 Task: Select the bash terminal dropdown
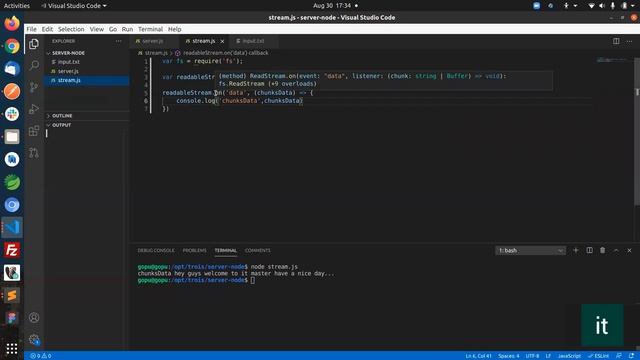coord(531,250)
